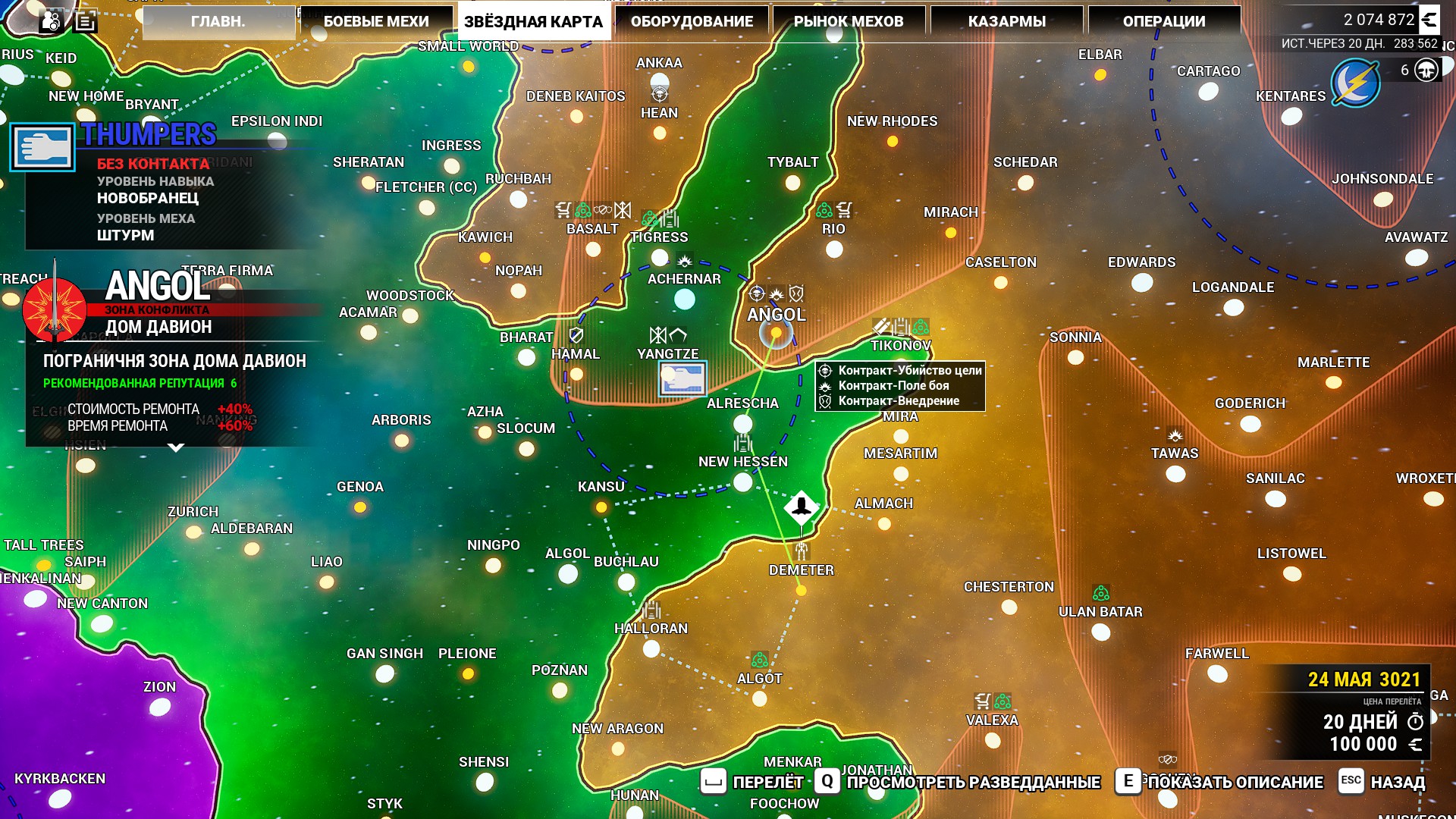Click the date 24 МАЯ 2021
Viewport: 1456px width, 819px height.
pyautogui.click(x=1364, y=679)
